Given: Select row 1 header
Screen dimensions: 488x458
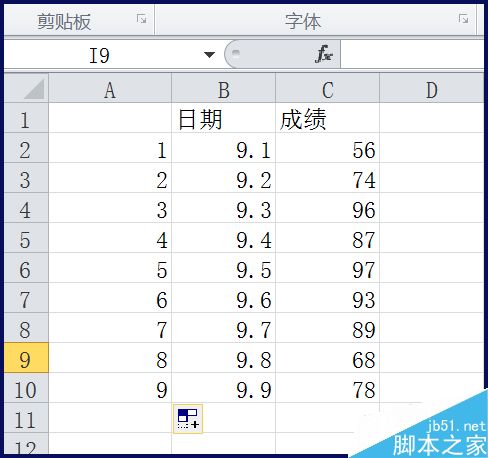Looking at the screenshot, I should [26, 118].
